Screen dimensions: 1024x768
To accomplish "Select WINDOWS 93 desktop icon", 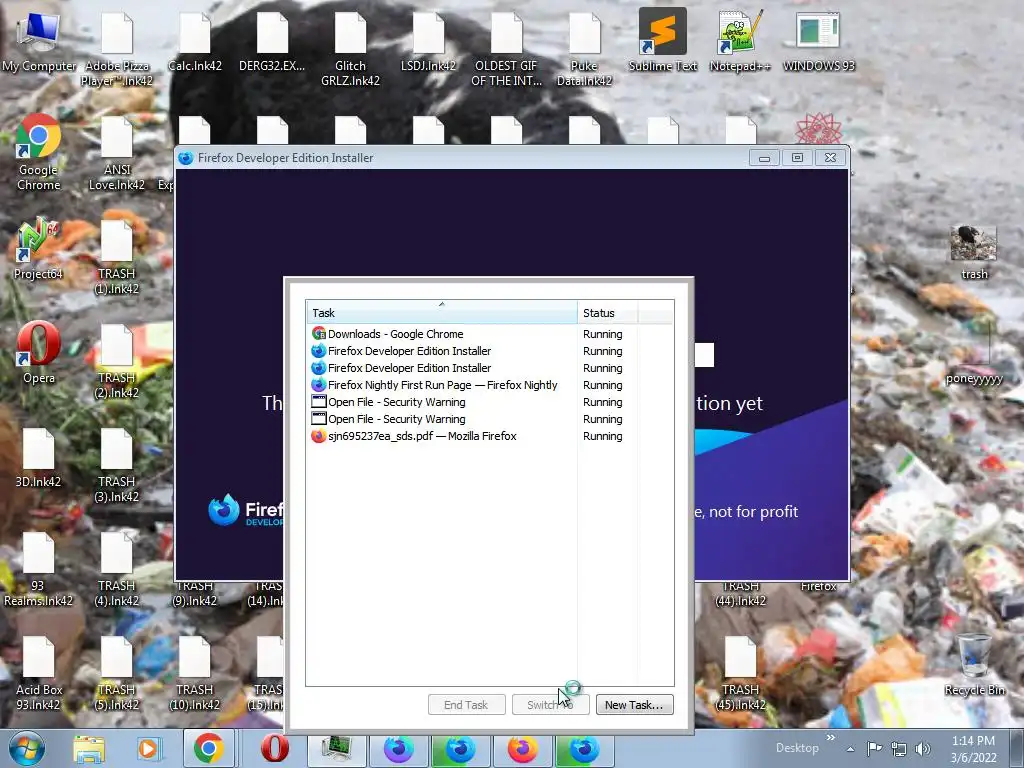I will [818, 41].
